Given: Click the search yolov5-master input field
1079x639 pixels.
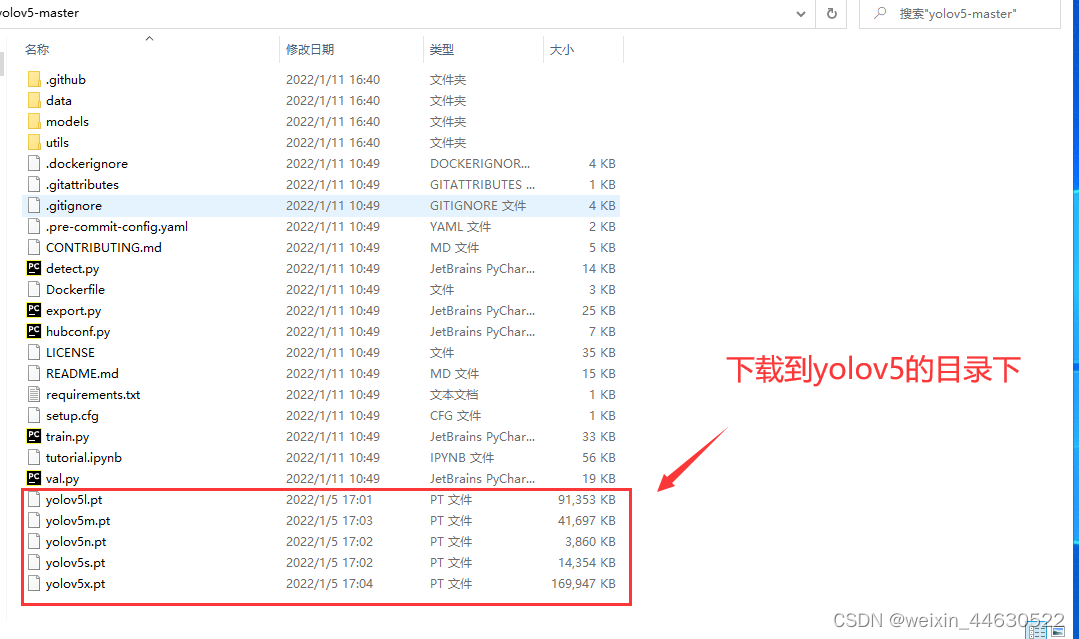Looking at the screenshot, I should click(959, 13).
